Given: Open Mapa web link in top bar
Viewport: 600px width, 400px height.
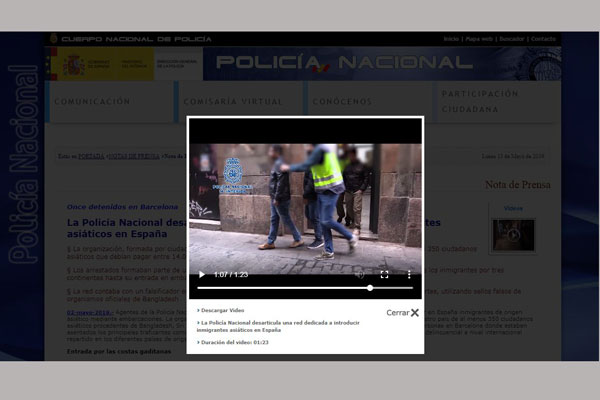Looking at the screenshot, I should coord(479,39).
